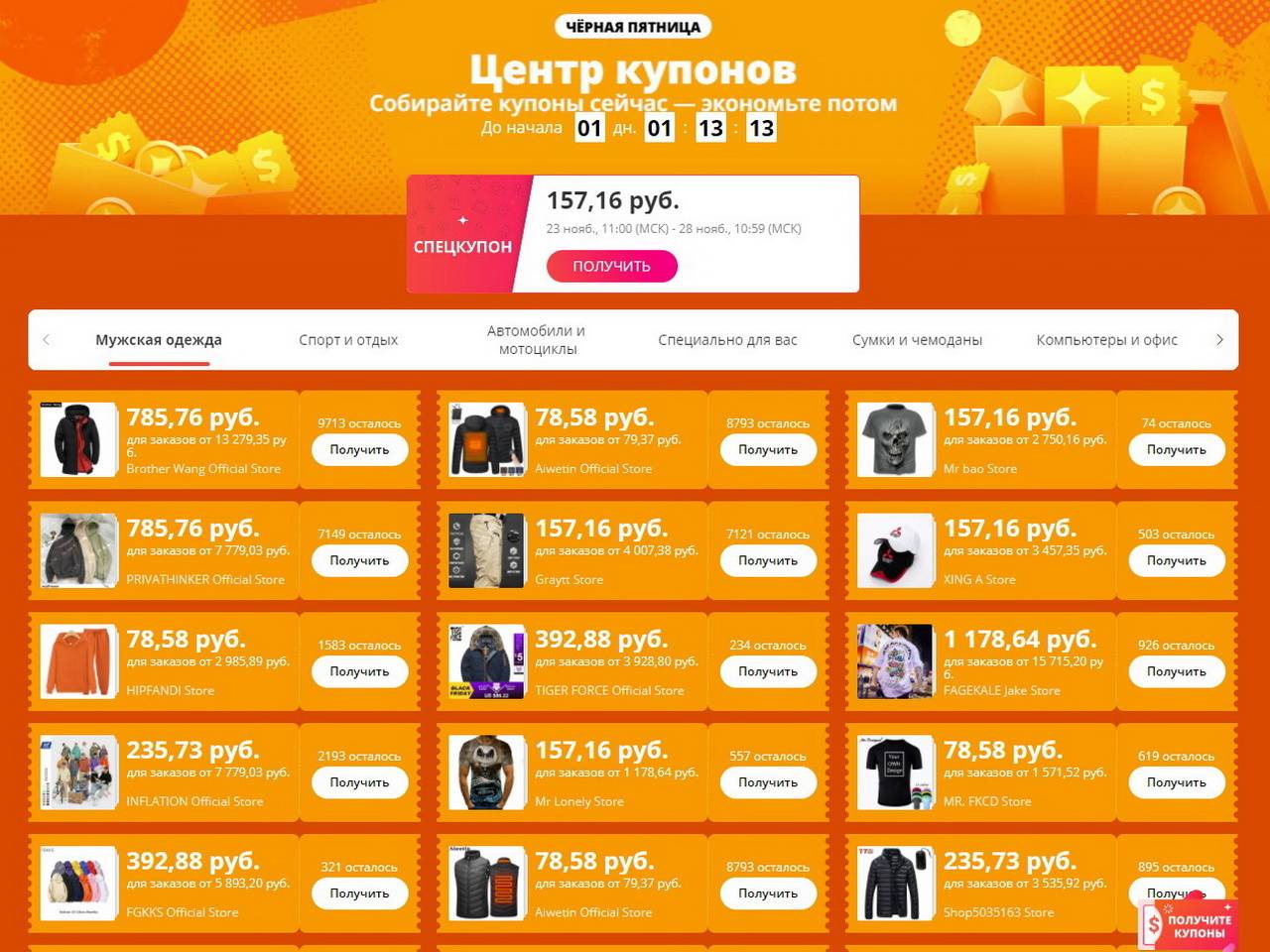Open the heated vest thumbnail from Aiwetin store
The width and height of the screenshot is (1270, 952).
click(x=487, y=884)
